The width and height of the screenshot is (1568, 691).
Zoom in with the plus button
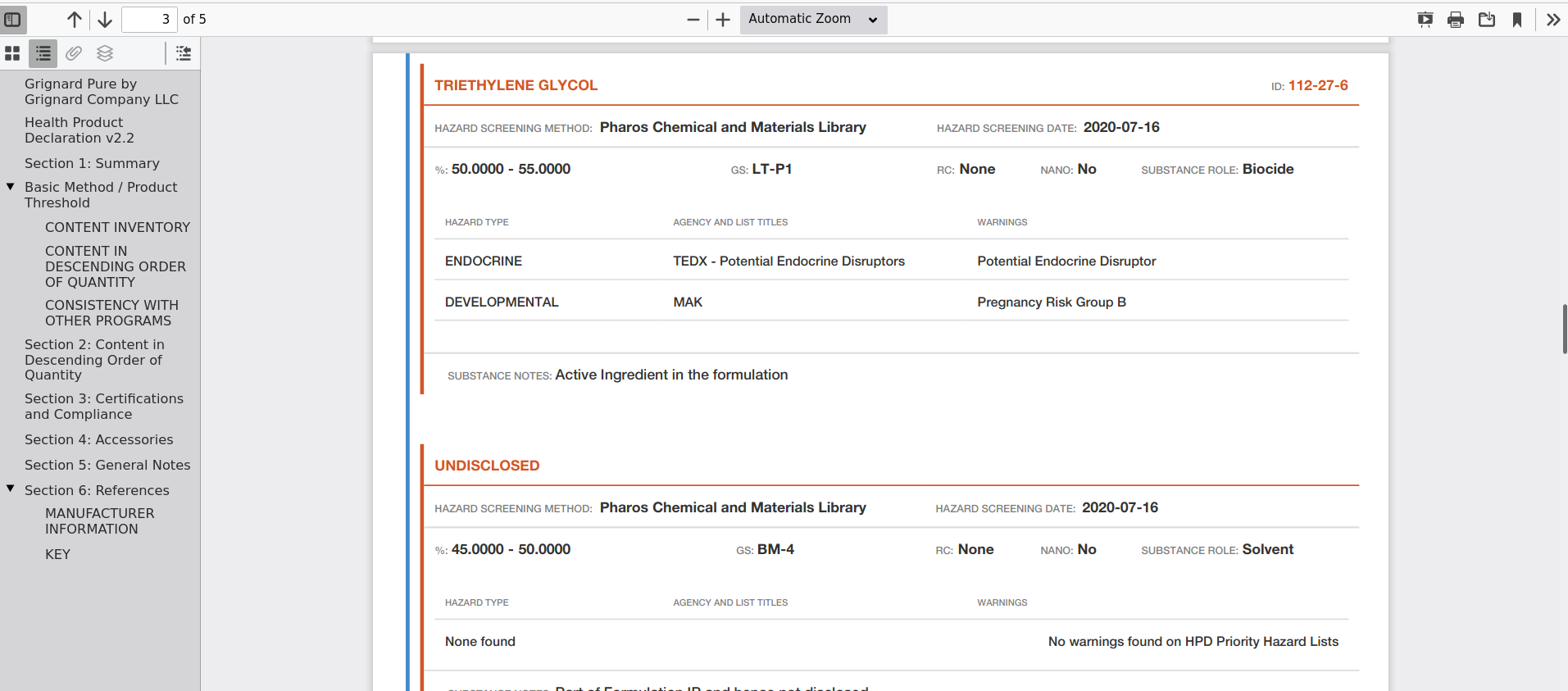tap(723, 20)
